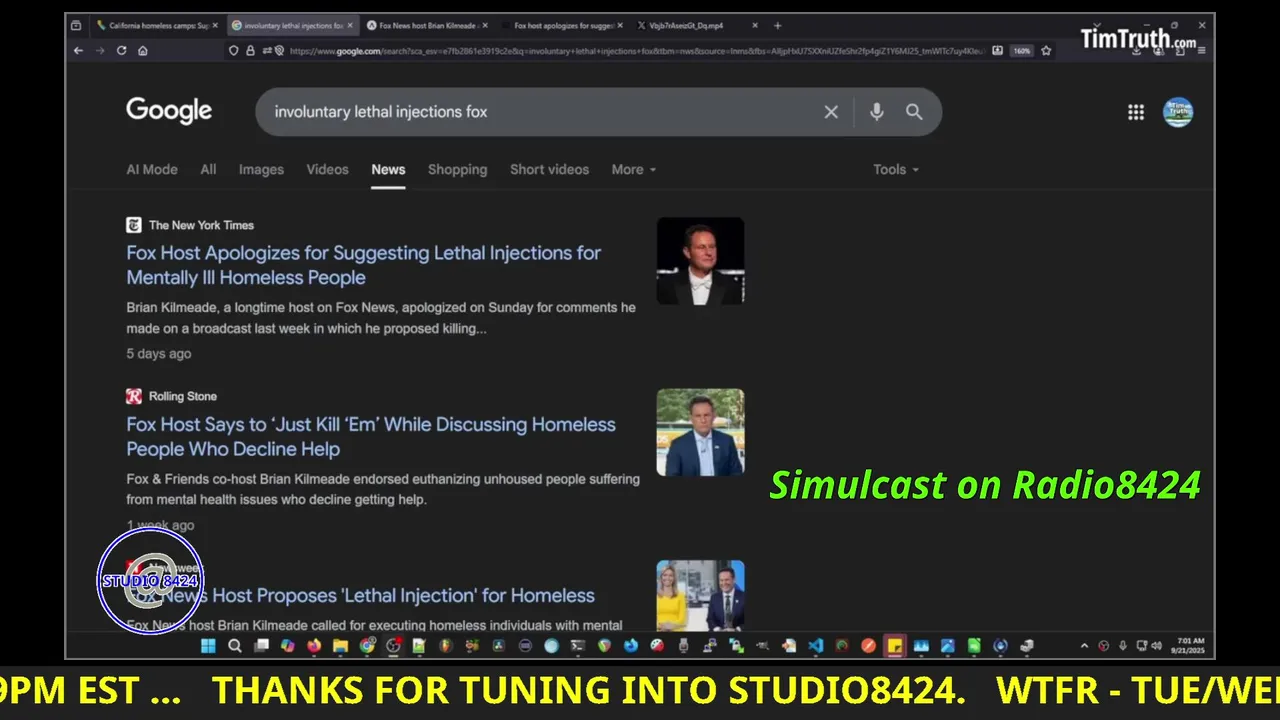
Task: Expand the Tools dropdown
Action: click(896, 169)
